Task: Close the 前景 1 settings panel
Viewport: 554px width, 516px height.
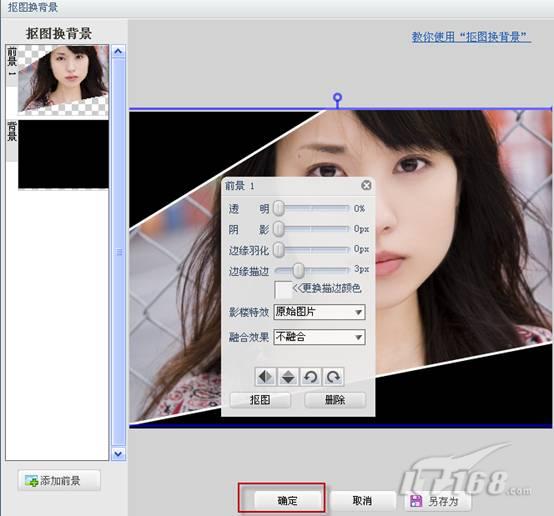Action: [x=366, y=185]
